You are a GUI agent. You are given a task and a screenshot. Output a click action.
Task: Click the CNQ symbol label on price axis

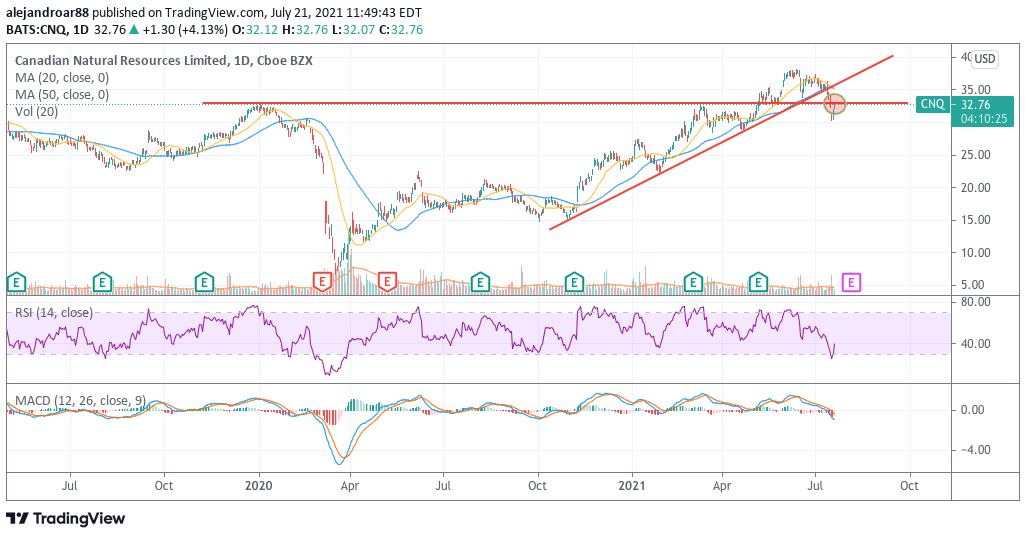(932, 104)
